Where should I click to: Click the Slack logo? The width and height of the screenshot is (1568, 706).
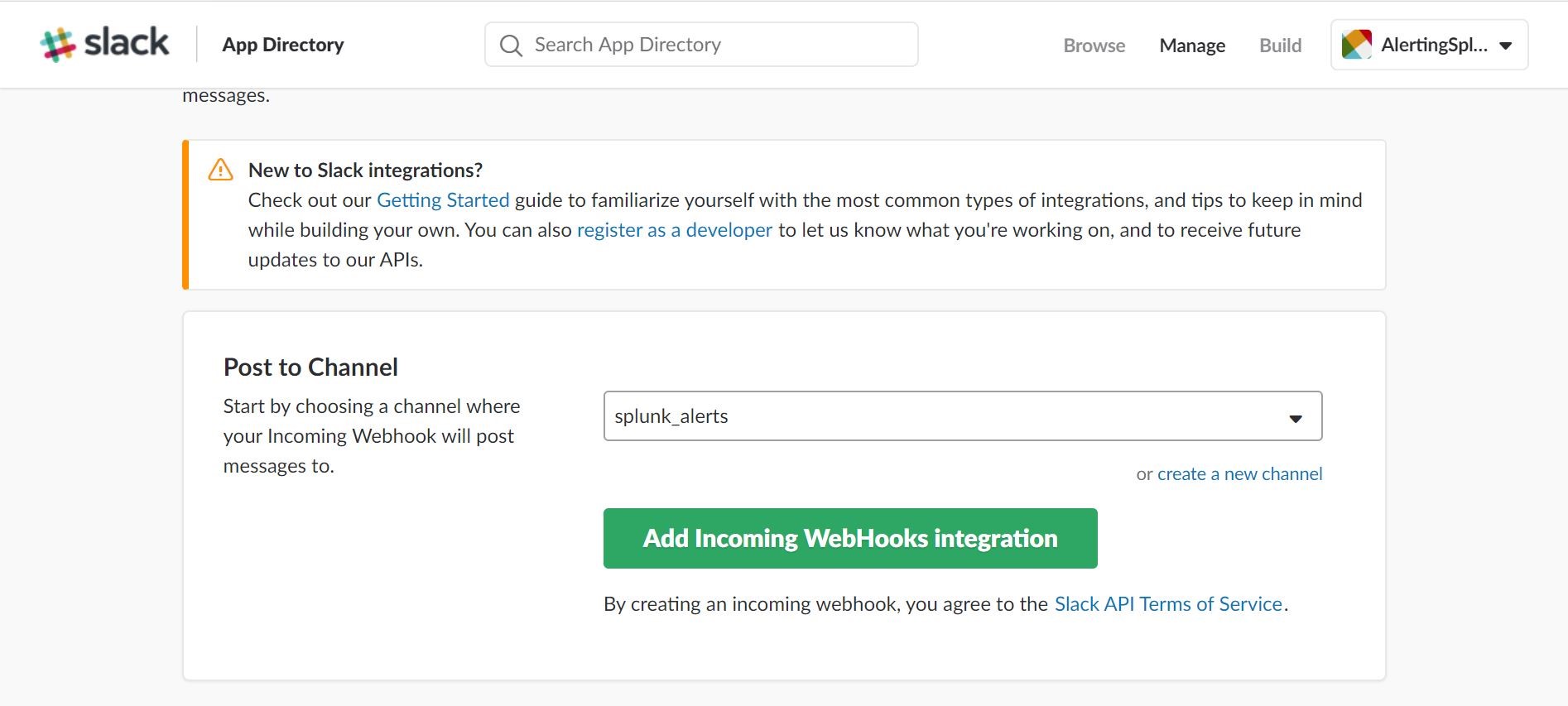(104, 44)
